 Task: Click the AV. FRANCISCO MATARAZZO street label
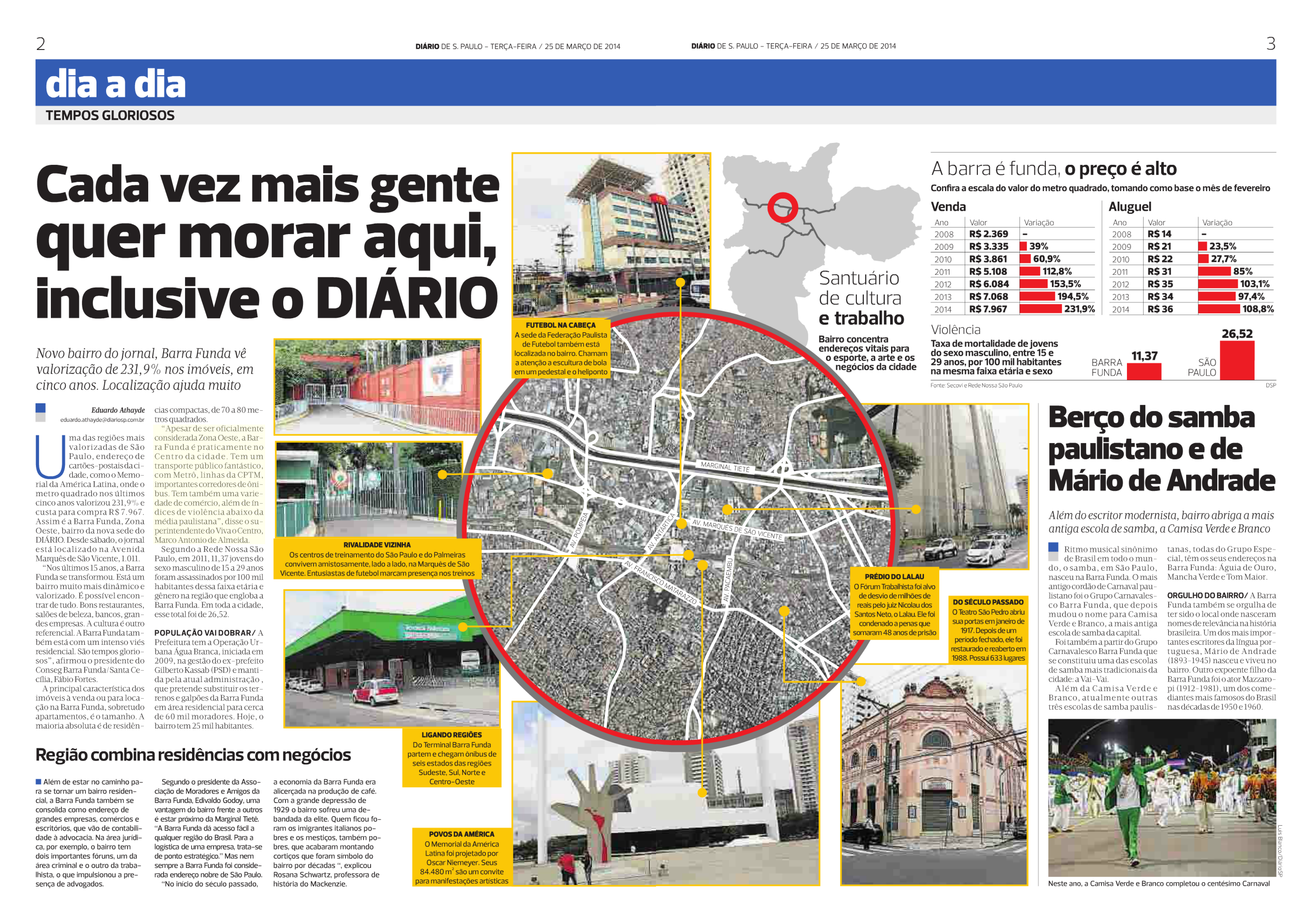[x=660, y=582]
